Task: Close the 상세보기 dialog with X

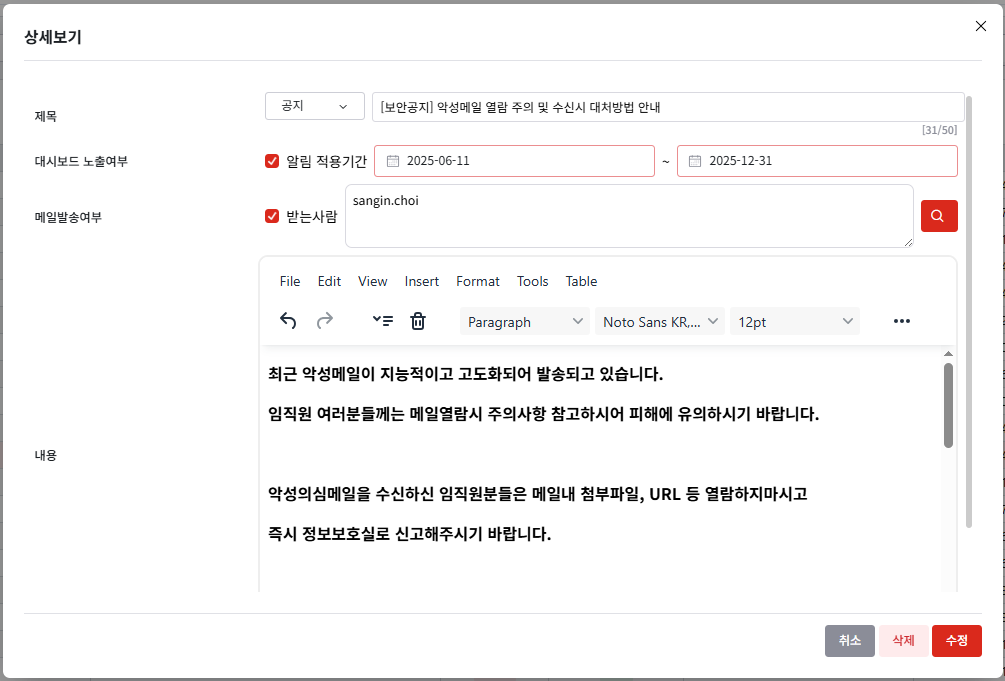Action: tap(981, 26)
